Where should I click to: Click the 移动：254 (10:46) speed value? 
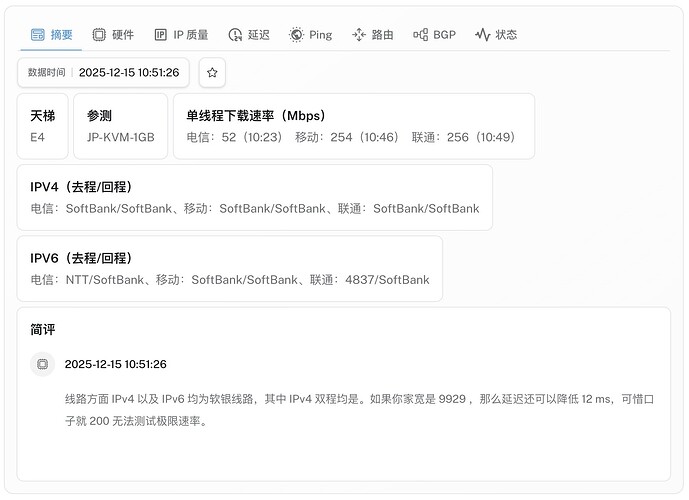pos(347,137)
